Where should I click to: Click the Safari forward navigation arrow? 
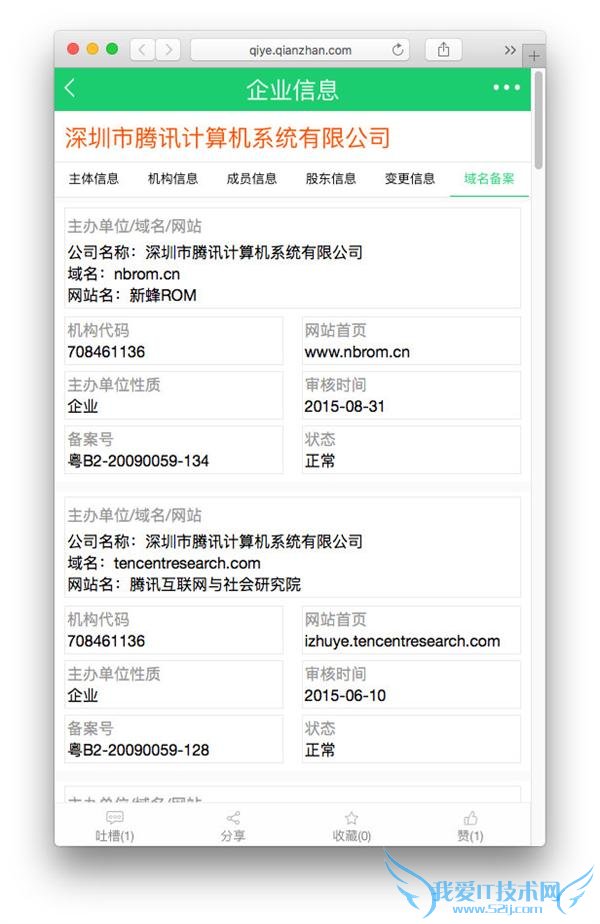click(x=168, y=50)
